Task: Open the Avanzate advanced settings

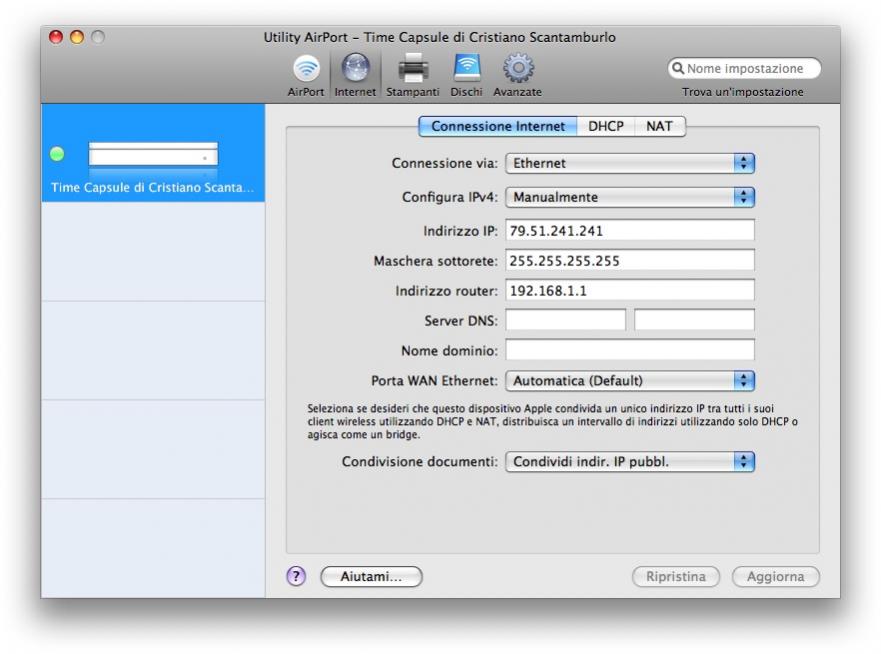Action: (x=517, y=75)
